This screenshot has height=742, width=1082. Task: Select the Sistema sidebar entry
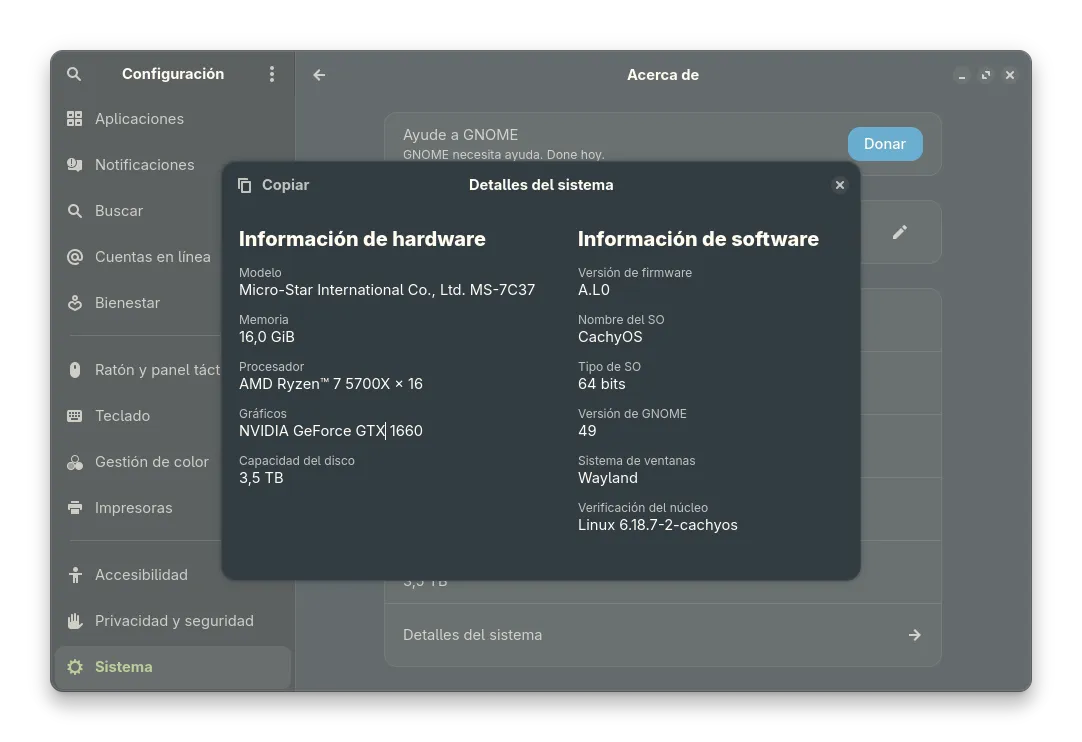coord(124,667)
